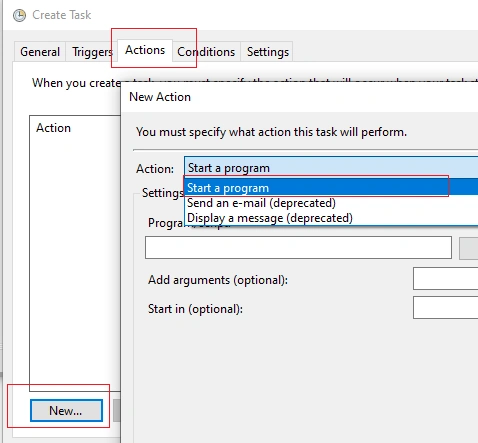Choose Send an e-mail (deprecated) option
This screenshot has height=443, width=478.
coord(331,203)
